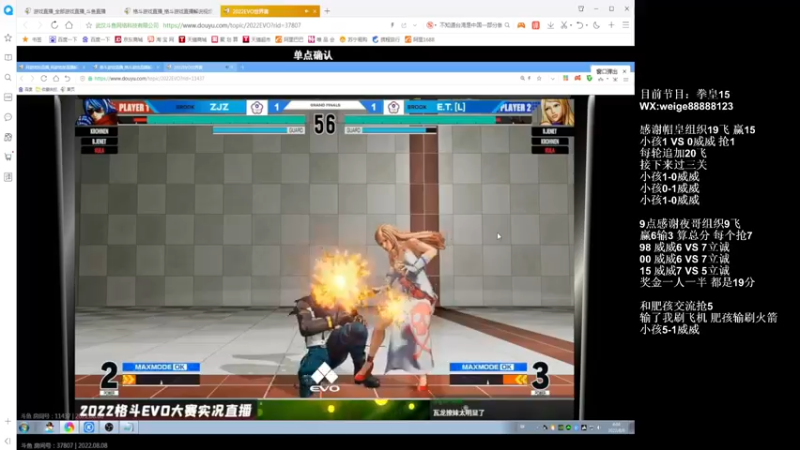Open the Sogou search engine selector
Screen dimensions: 800x450
432,25
